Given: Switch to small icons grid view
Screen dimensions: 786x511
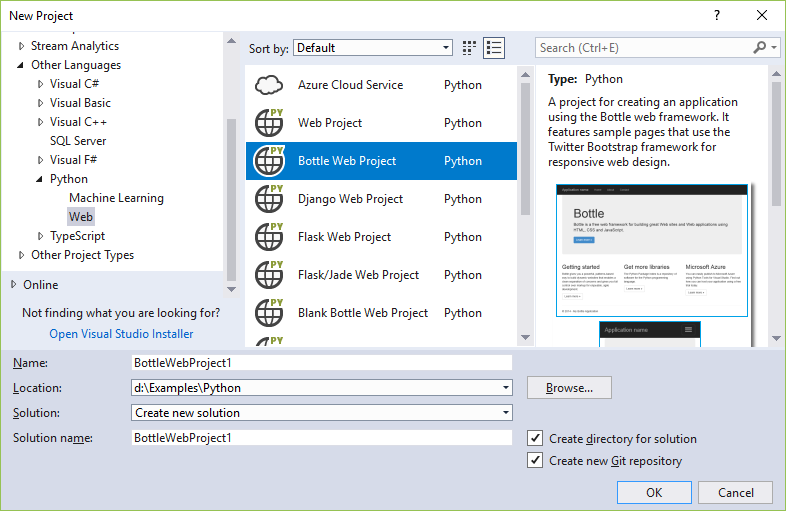Looking at the screenshot, I should pos(469,48).
